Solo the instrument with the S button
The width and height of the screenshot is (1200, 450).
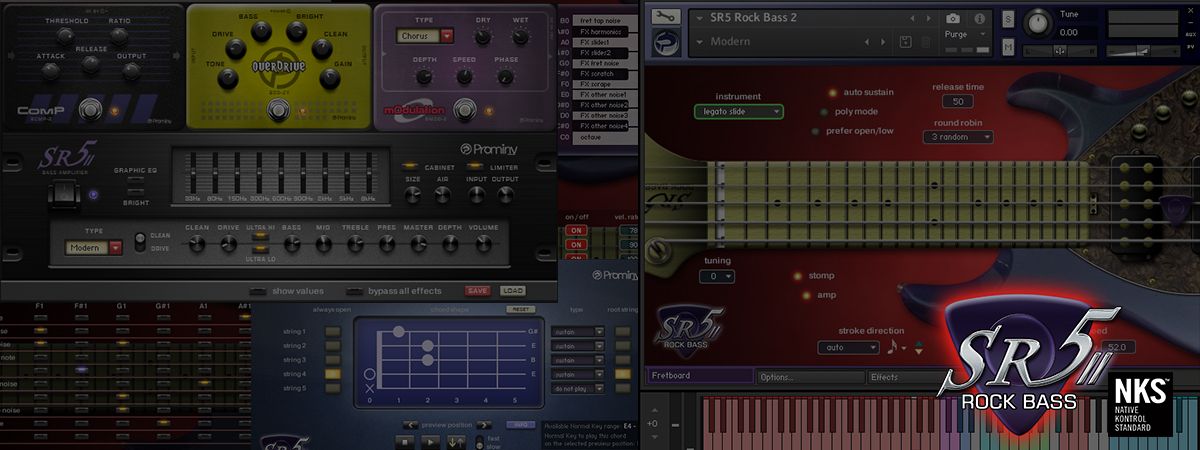point(1008,19)
